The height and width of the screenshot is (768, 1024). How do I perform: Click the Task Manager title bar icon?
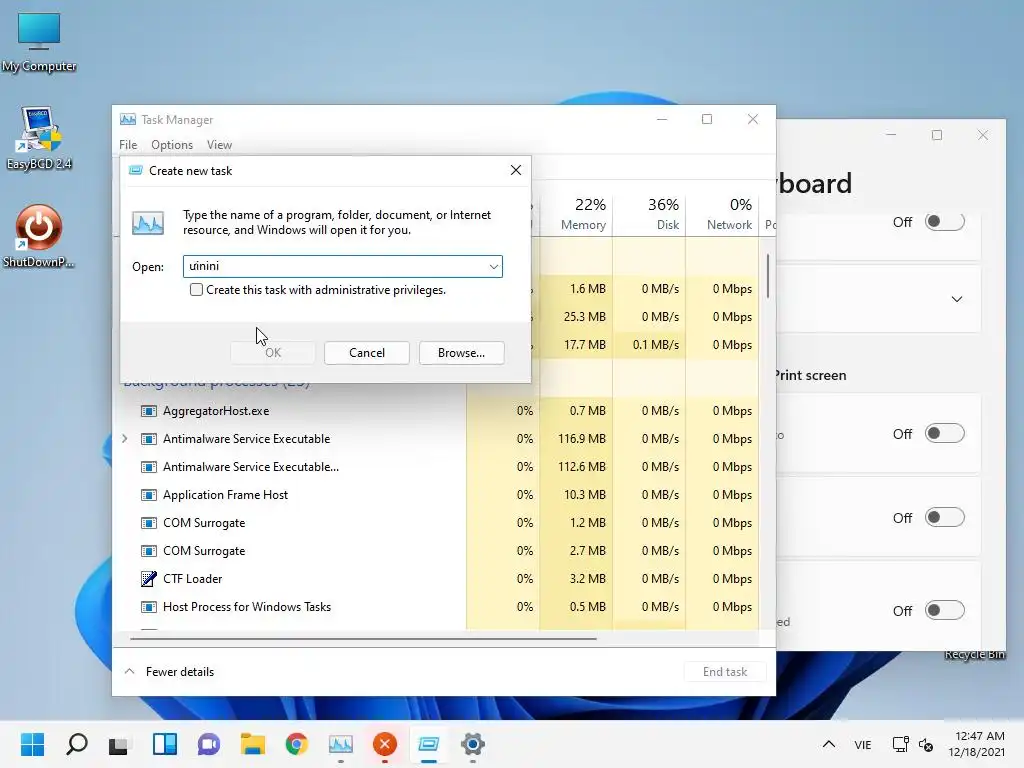point(128,120)
